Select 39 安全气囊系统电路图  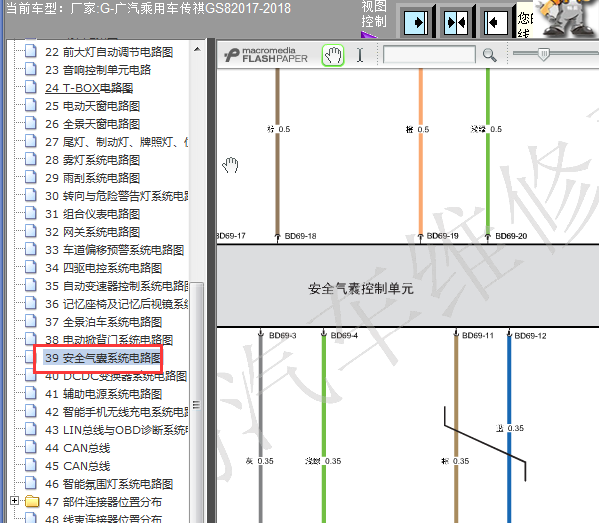(x=102, y=358)
